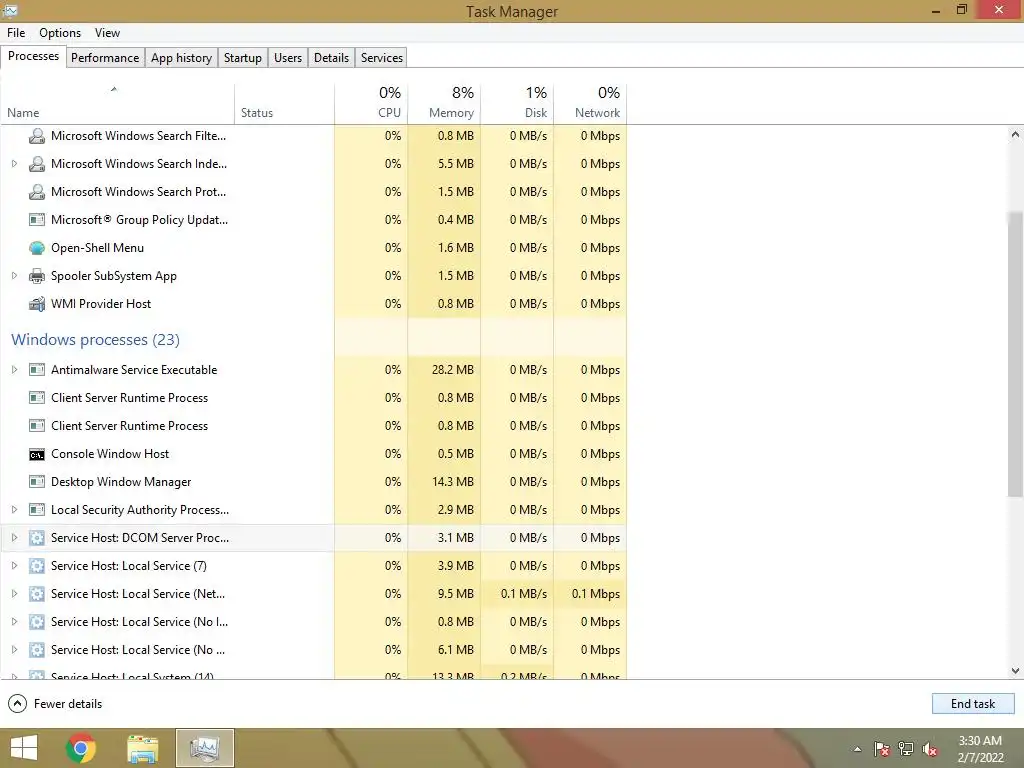Click the 14.3 MB memory value

453,482
